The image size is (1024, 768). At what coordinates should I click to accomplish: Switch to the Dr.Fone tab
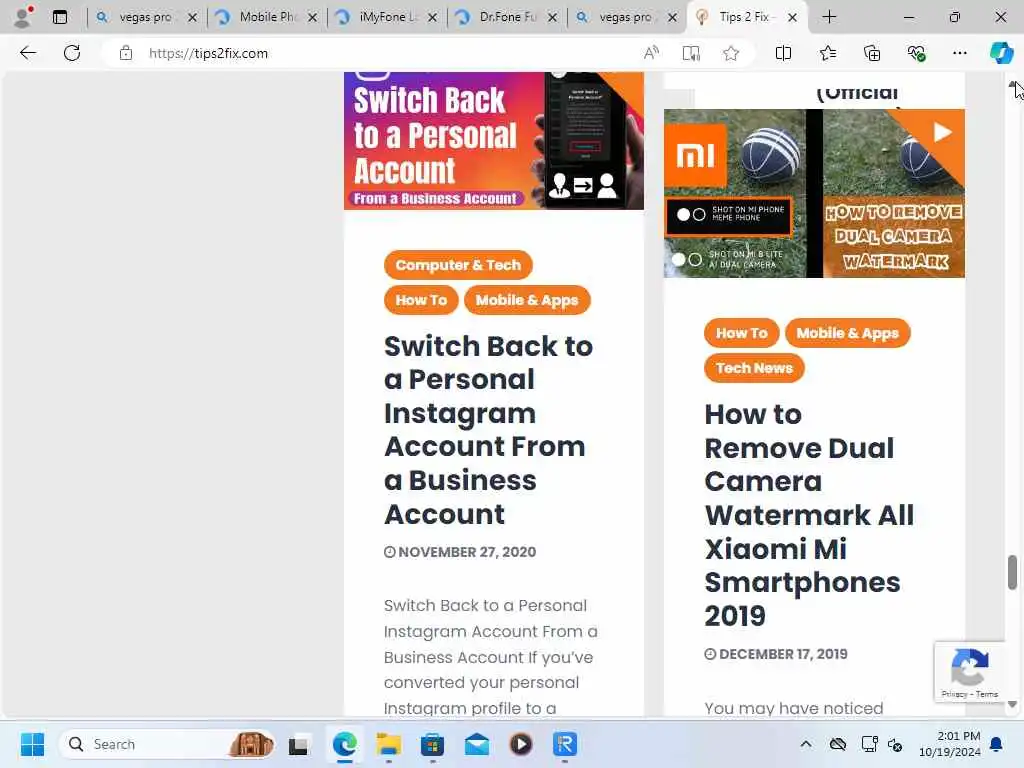click(x=506, y=17)
